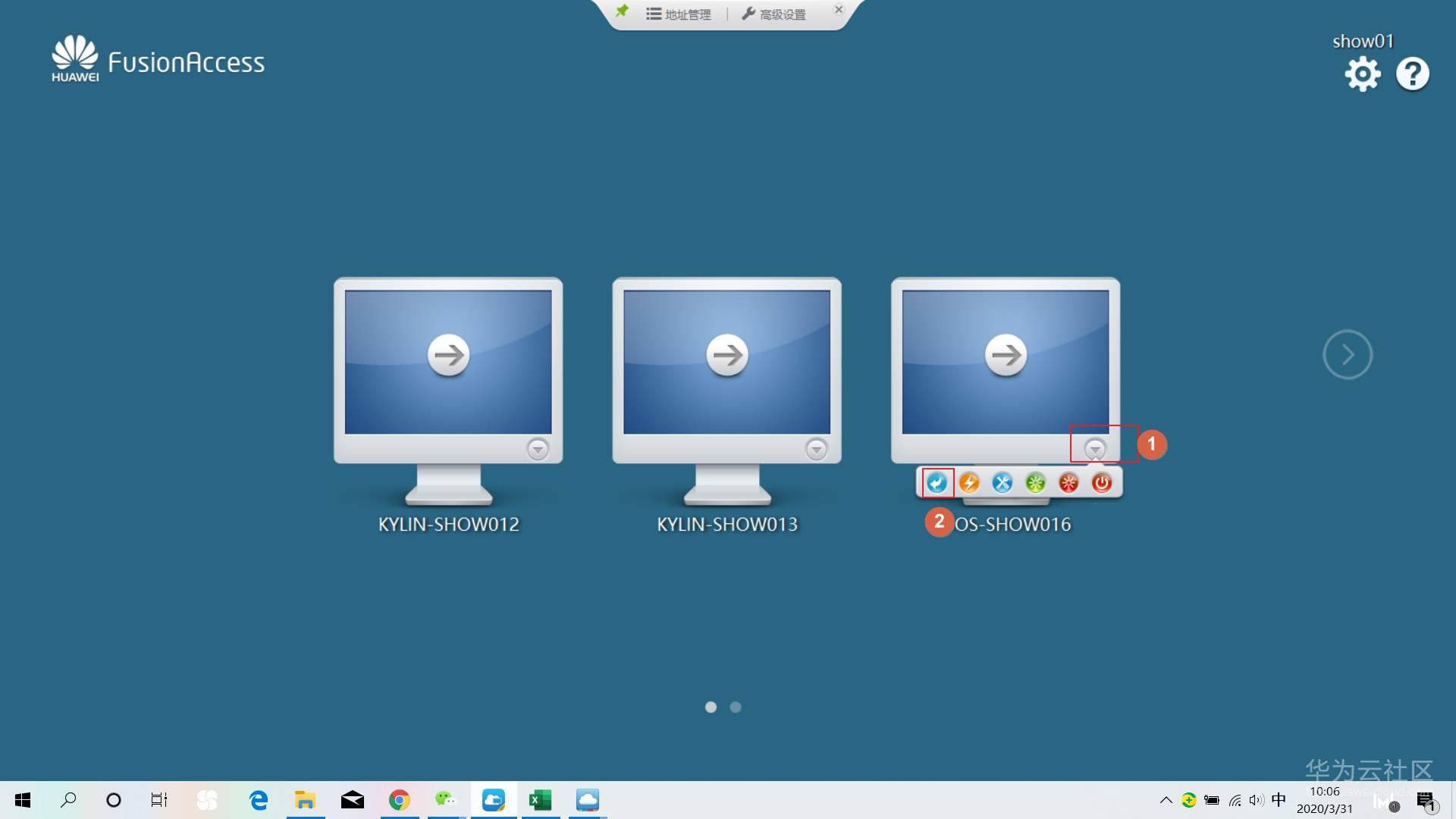The width and height of the screenshot is (1456, 819).
Task: Connect to KYLIN-SHOW012 via arrow button
Action: tap(448, 355)
